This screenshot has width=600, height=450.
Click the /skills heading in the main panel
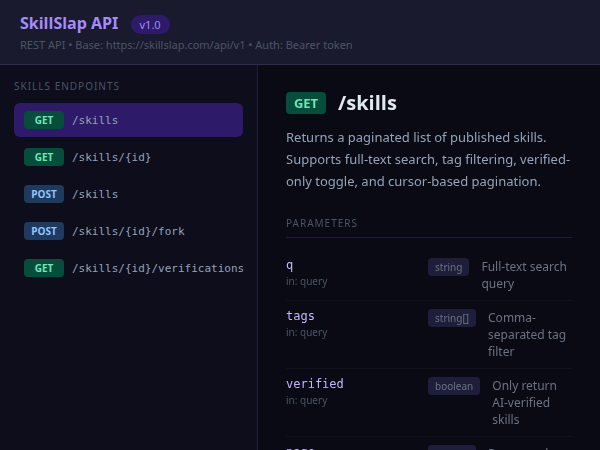[368, 103]
